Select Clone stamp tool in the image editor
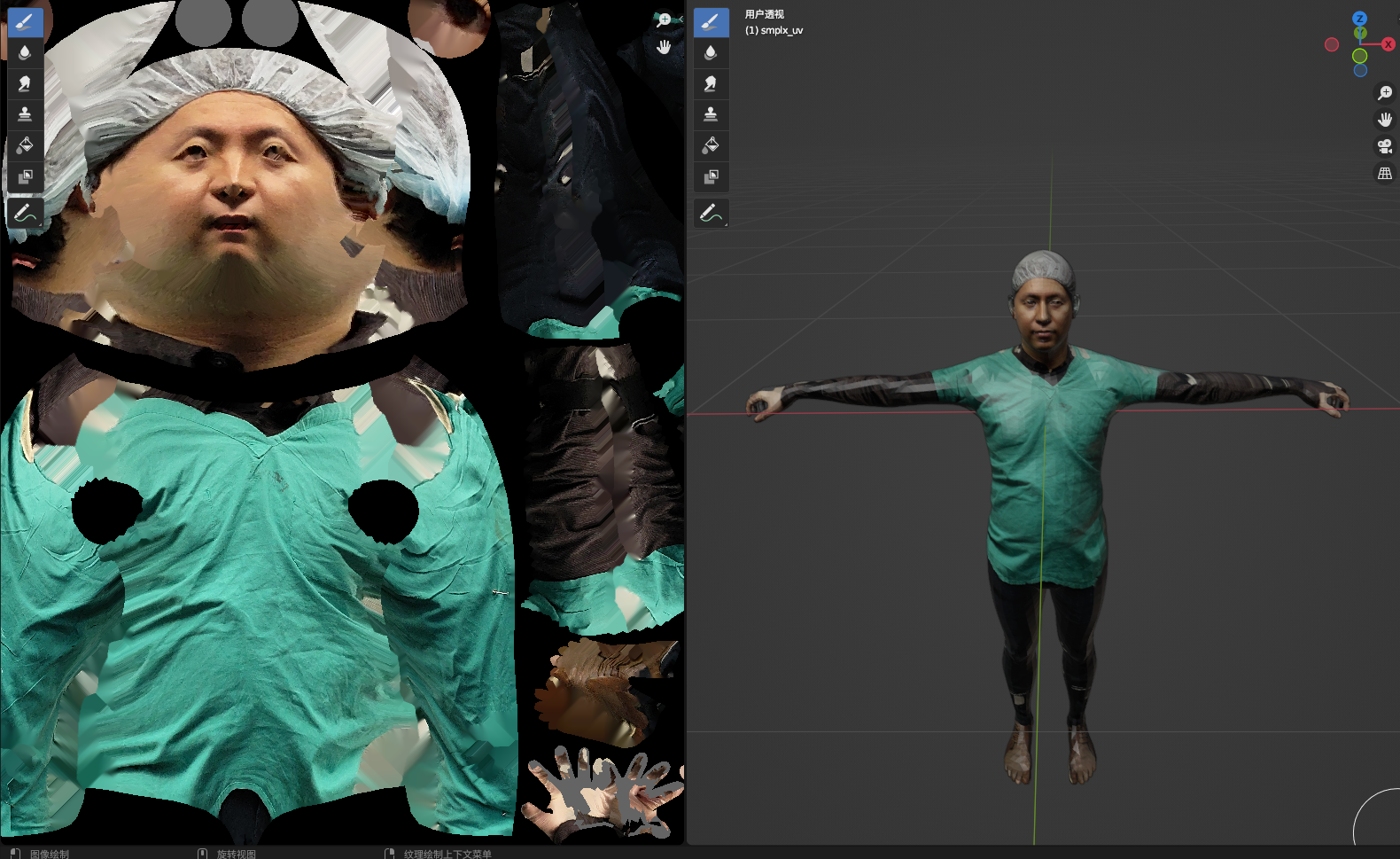 tap(25, 114)
